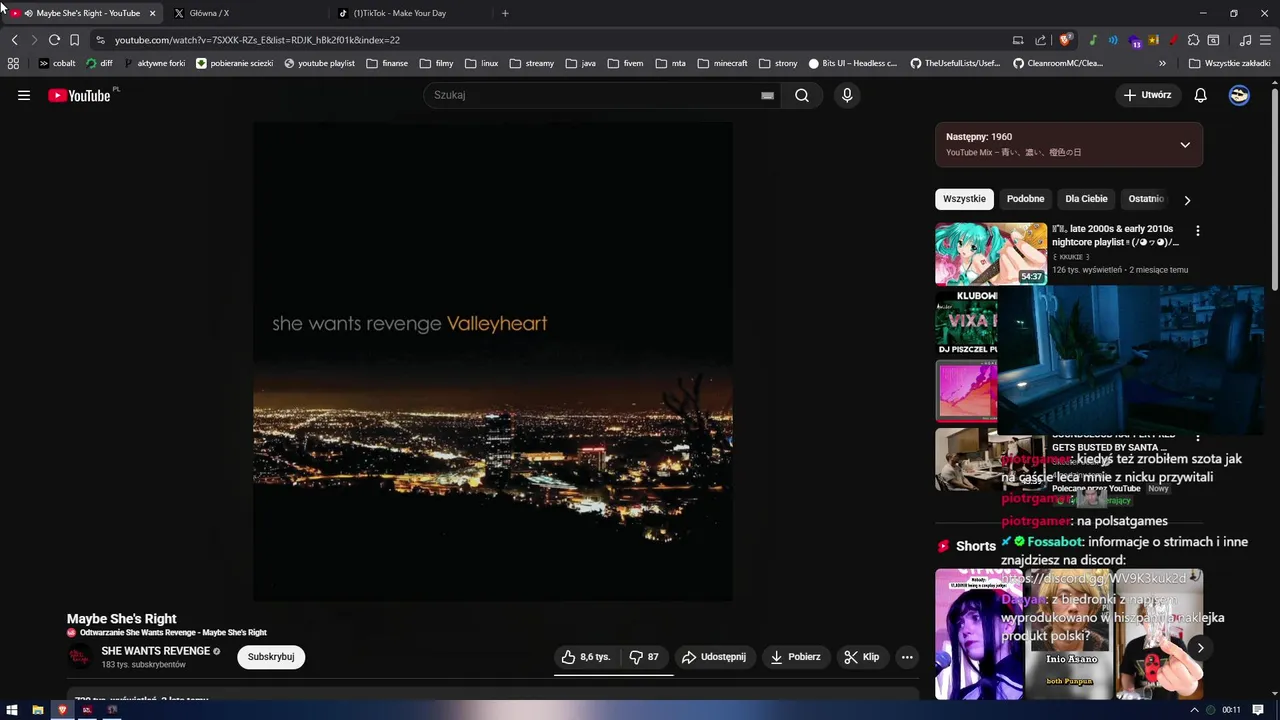Dislike the video (87)
Screen dimensions: 1280x720
click(644, 657)
